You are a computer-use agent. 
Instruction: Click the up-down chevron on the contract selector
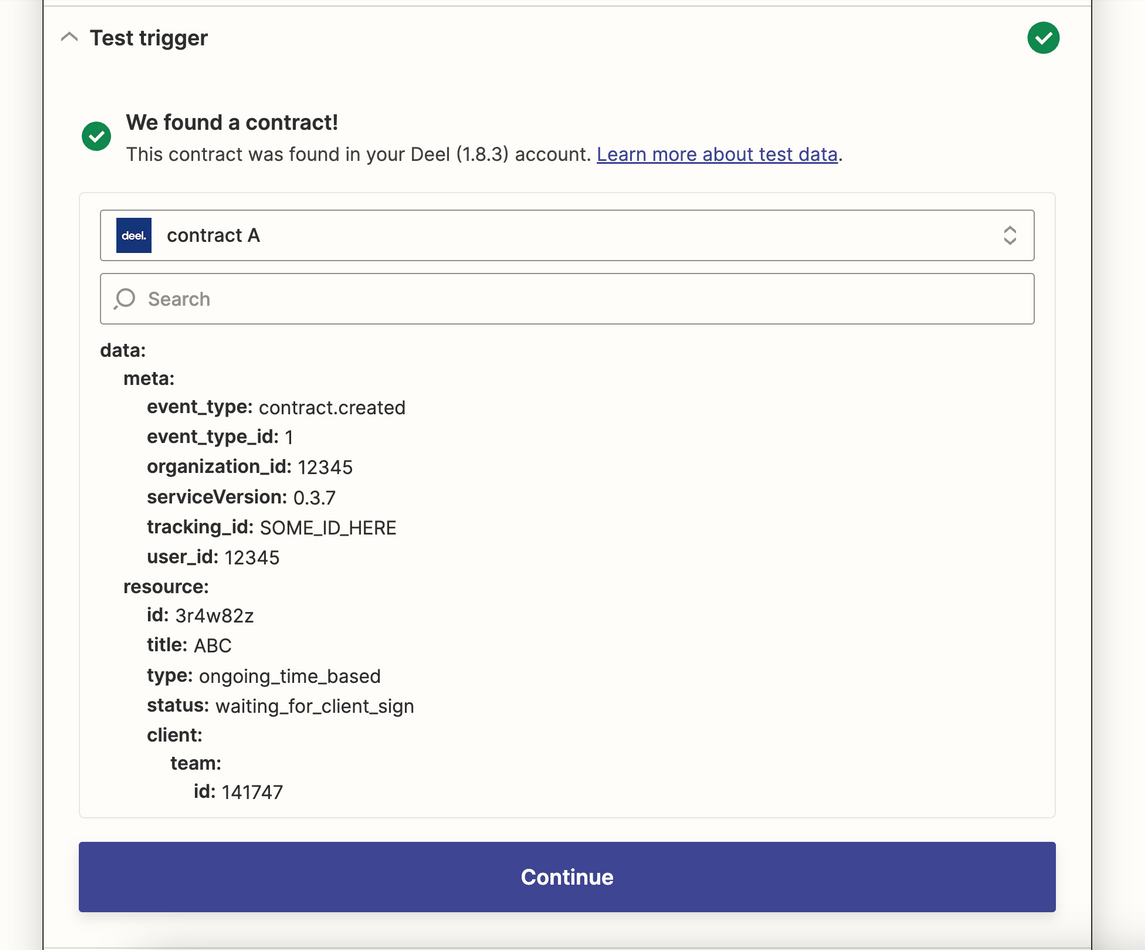click(1009, 235)
